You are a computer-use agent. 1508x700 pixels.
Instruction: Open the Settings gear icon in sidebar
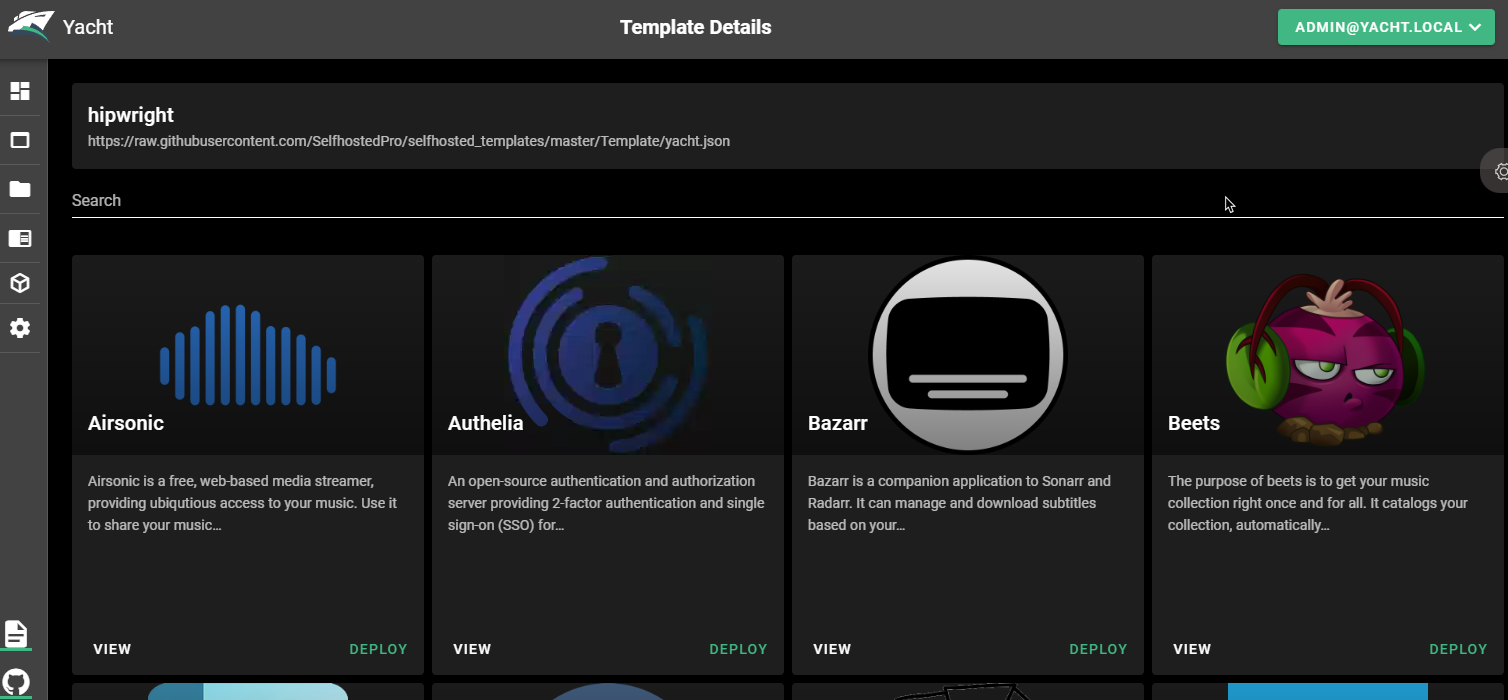tap(20, 328)
